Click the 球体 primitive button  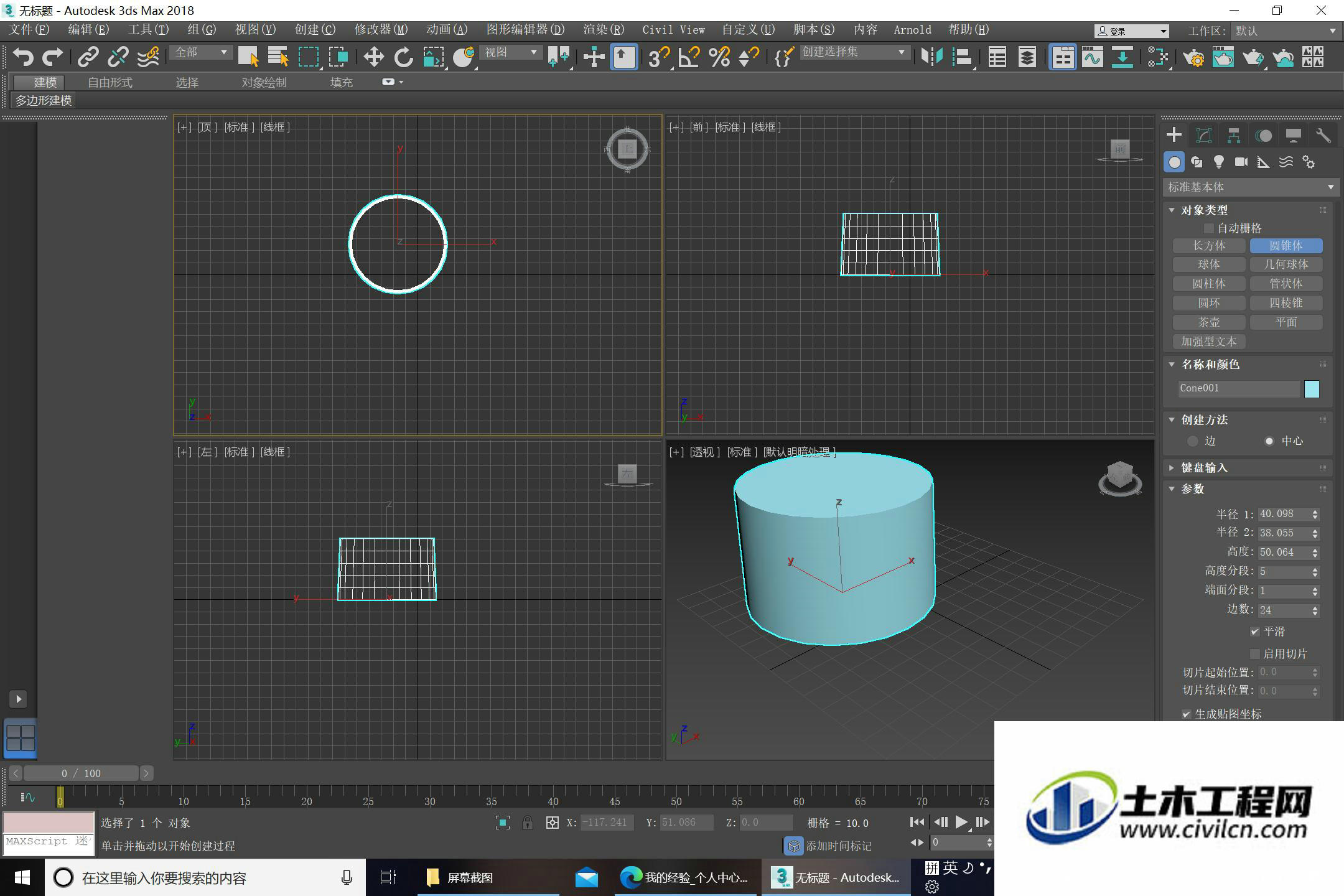1209,264
